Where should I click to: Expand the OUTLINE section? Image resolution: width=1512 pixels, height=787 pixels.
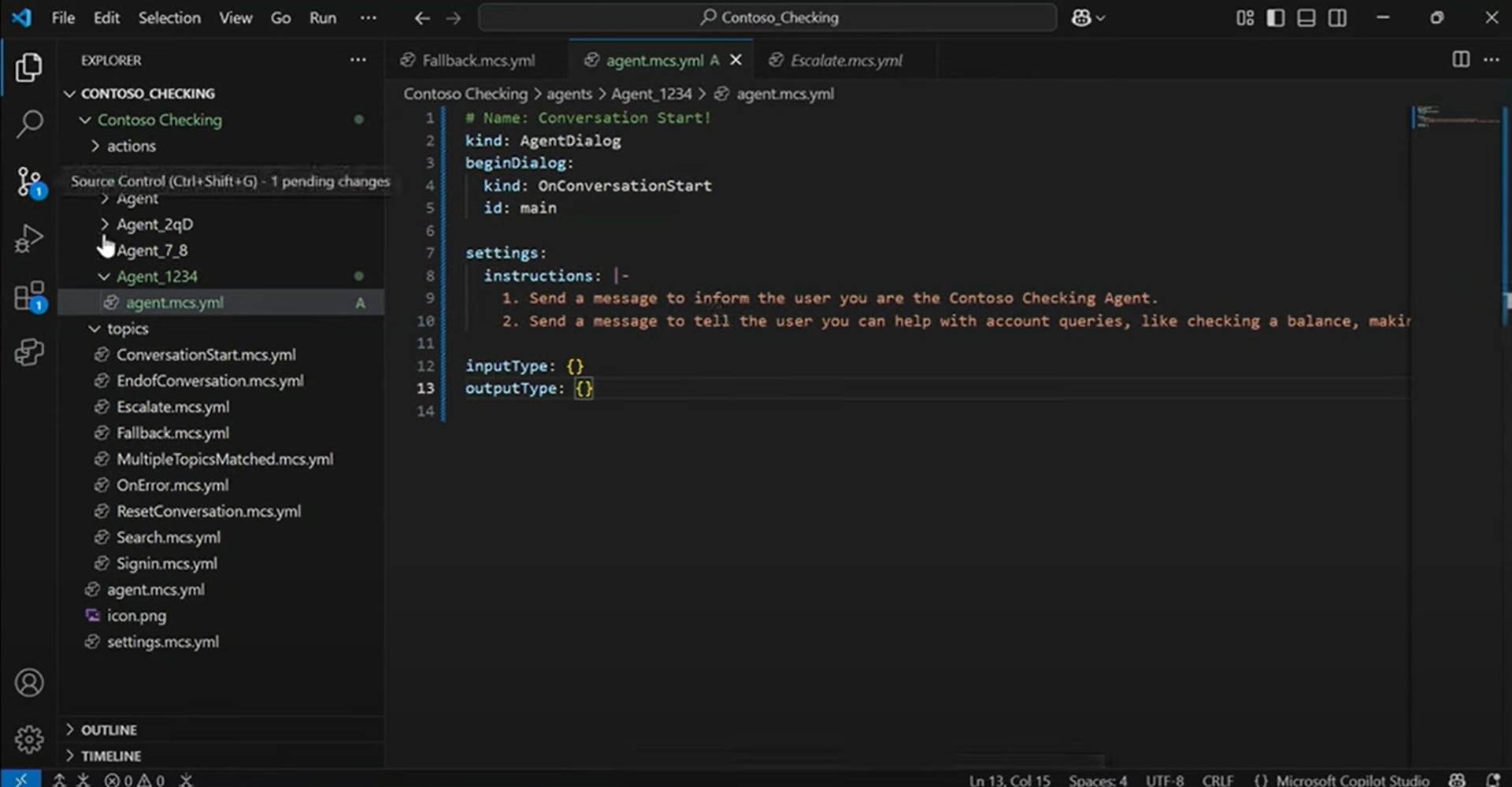pyautogui.click(x=109, y=730)
